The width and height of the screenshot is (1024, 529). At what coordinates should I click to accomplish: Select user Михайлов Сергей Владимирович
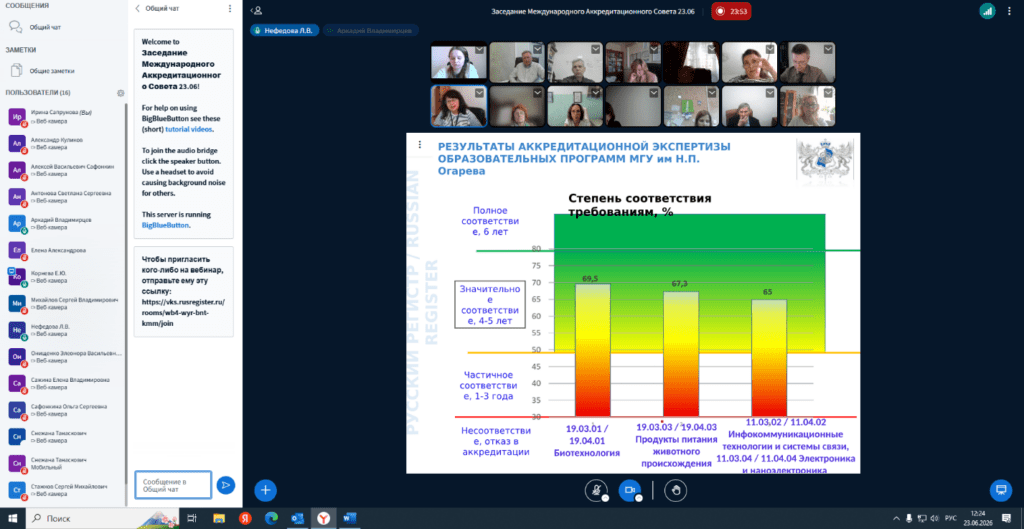click(x=64, y=303)
